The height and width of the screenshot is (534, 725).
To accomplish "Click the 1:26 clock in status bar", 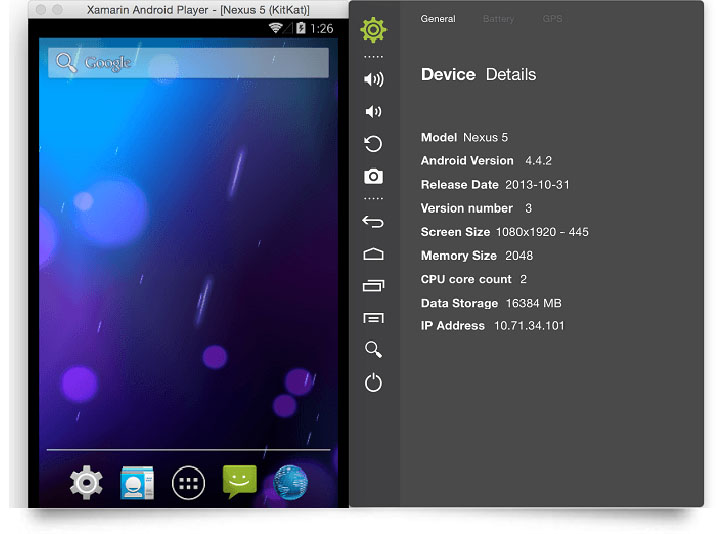I will 322,29.
